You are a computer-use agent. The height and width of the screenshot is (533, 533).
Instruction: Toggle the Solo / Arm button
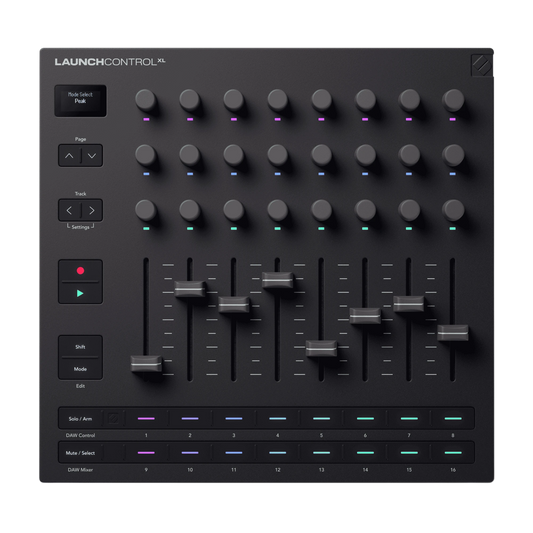80,419
